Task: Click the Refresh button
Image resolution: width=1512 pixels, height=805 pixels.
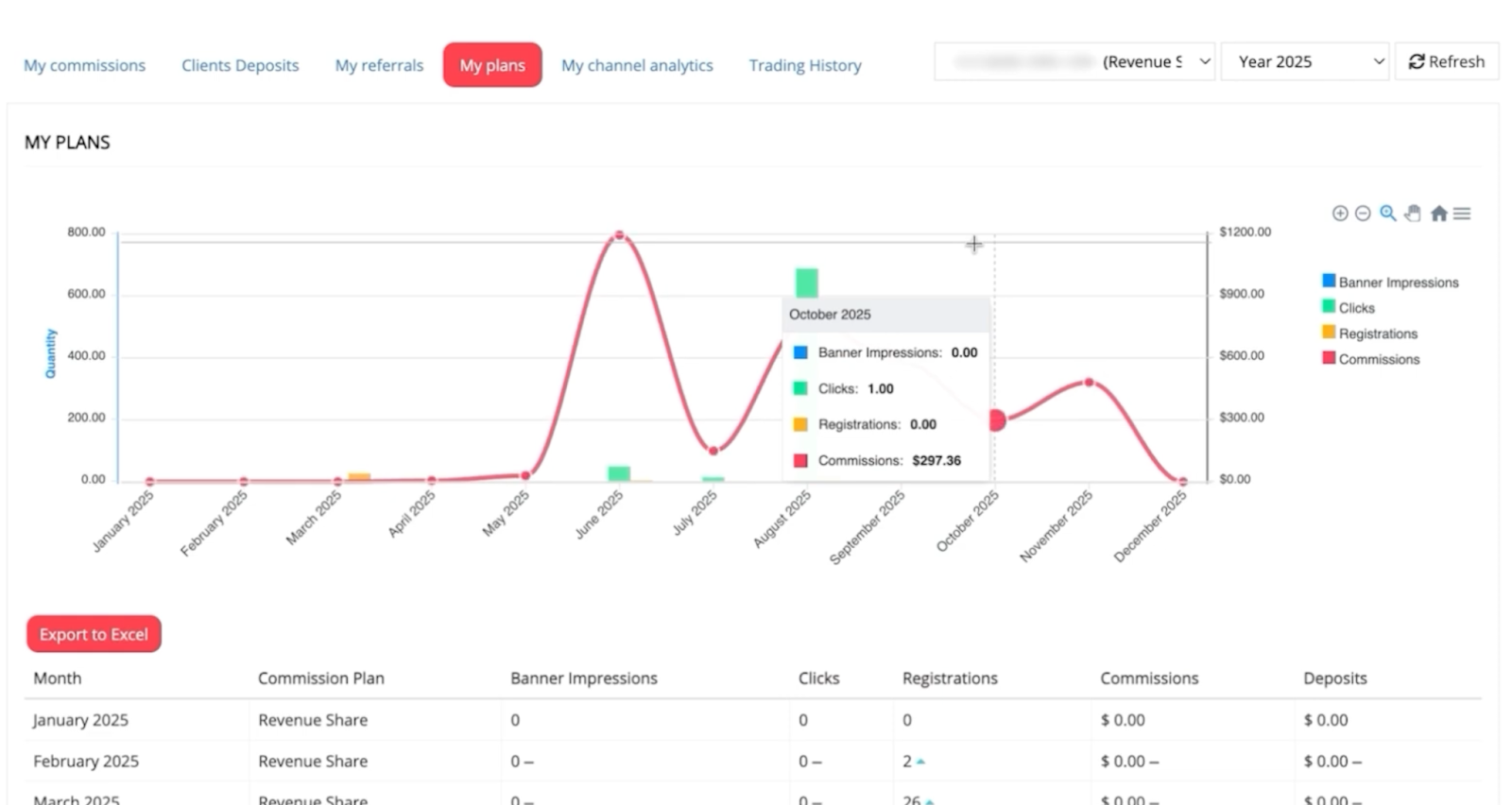Action: pyautogui.click(x=1447, y=61)
